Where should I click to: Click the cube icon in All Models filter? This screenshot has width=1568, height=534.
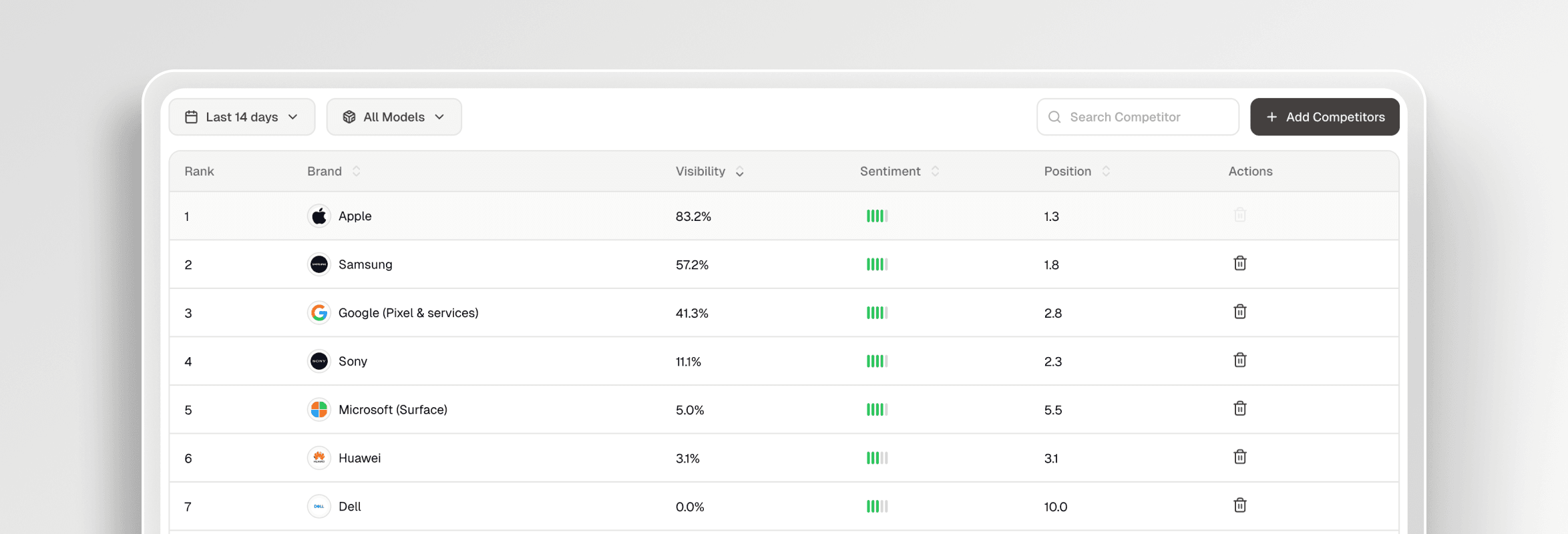tap(349, 117)
